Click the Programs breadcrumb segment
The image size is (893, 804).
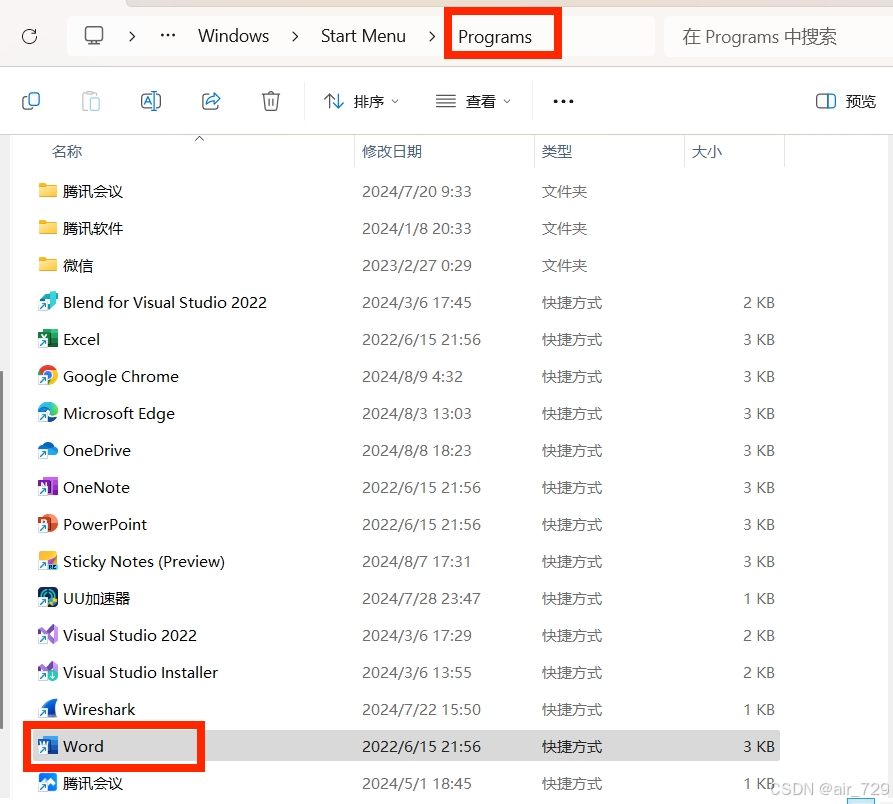click(495, 37)
